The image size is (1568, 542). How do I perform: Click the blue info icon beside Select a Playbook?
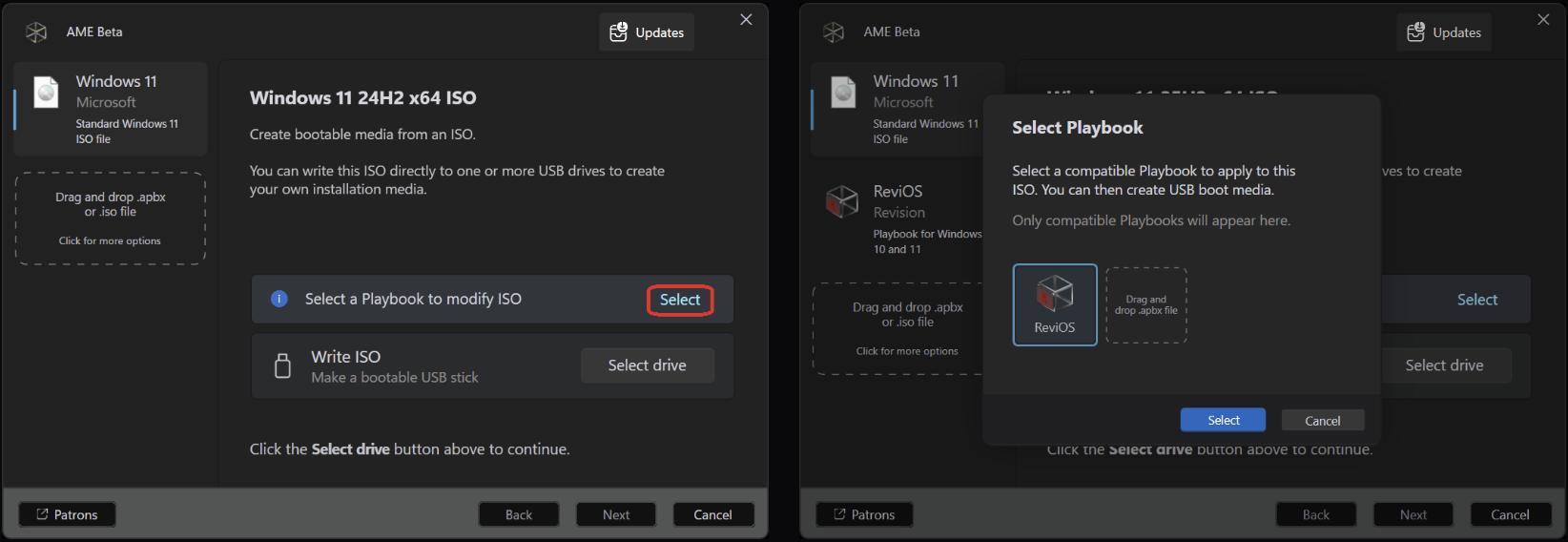pyautogui.click(x=279, y=299)
